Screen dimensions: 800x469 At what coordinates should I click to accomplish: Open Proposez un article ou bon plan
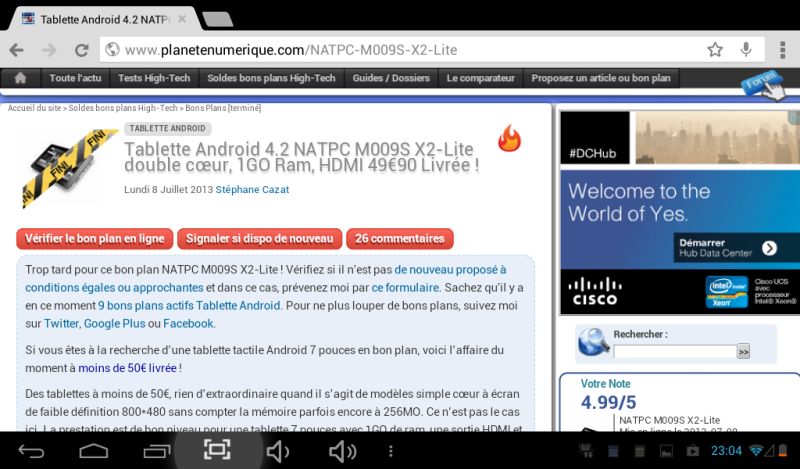pos(601,78)
